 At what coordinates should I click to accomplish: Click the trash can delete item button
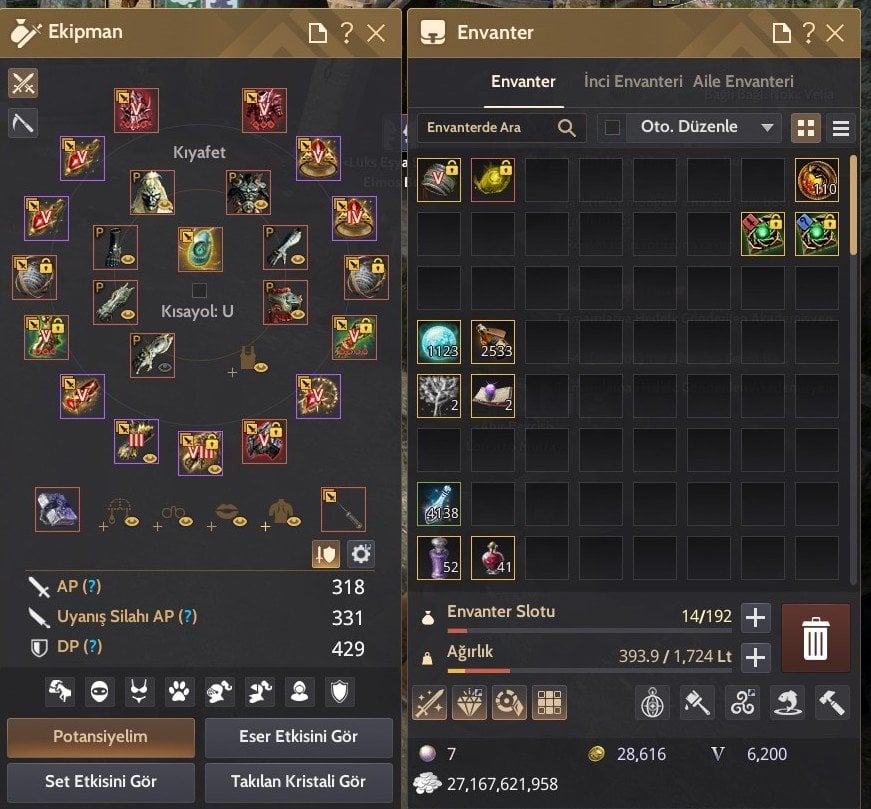point(815,638)
